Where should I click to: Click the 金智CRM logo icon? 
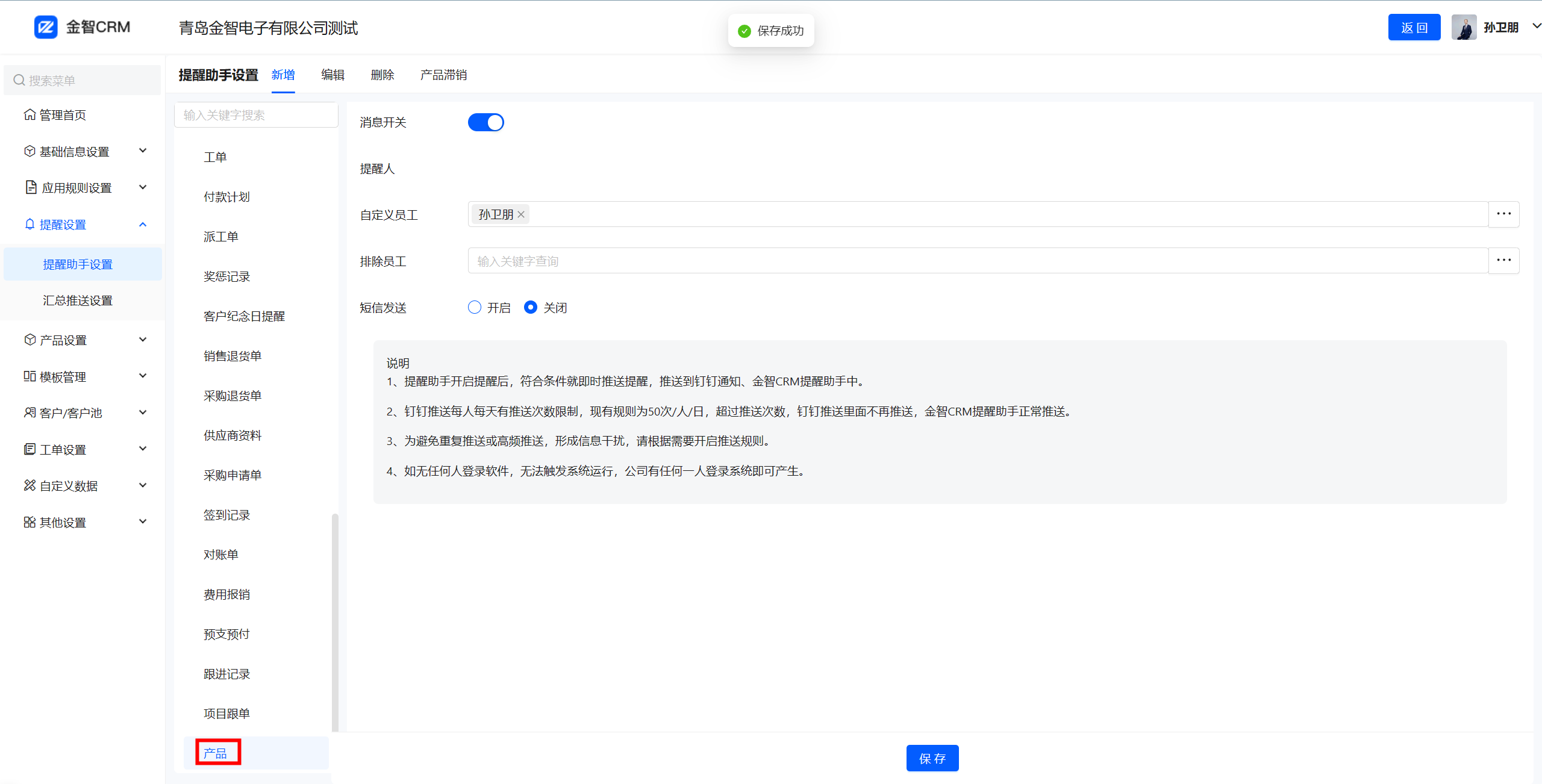click(x=46, y=27)
